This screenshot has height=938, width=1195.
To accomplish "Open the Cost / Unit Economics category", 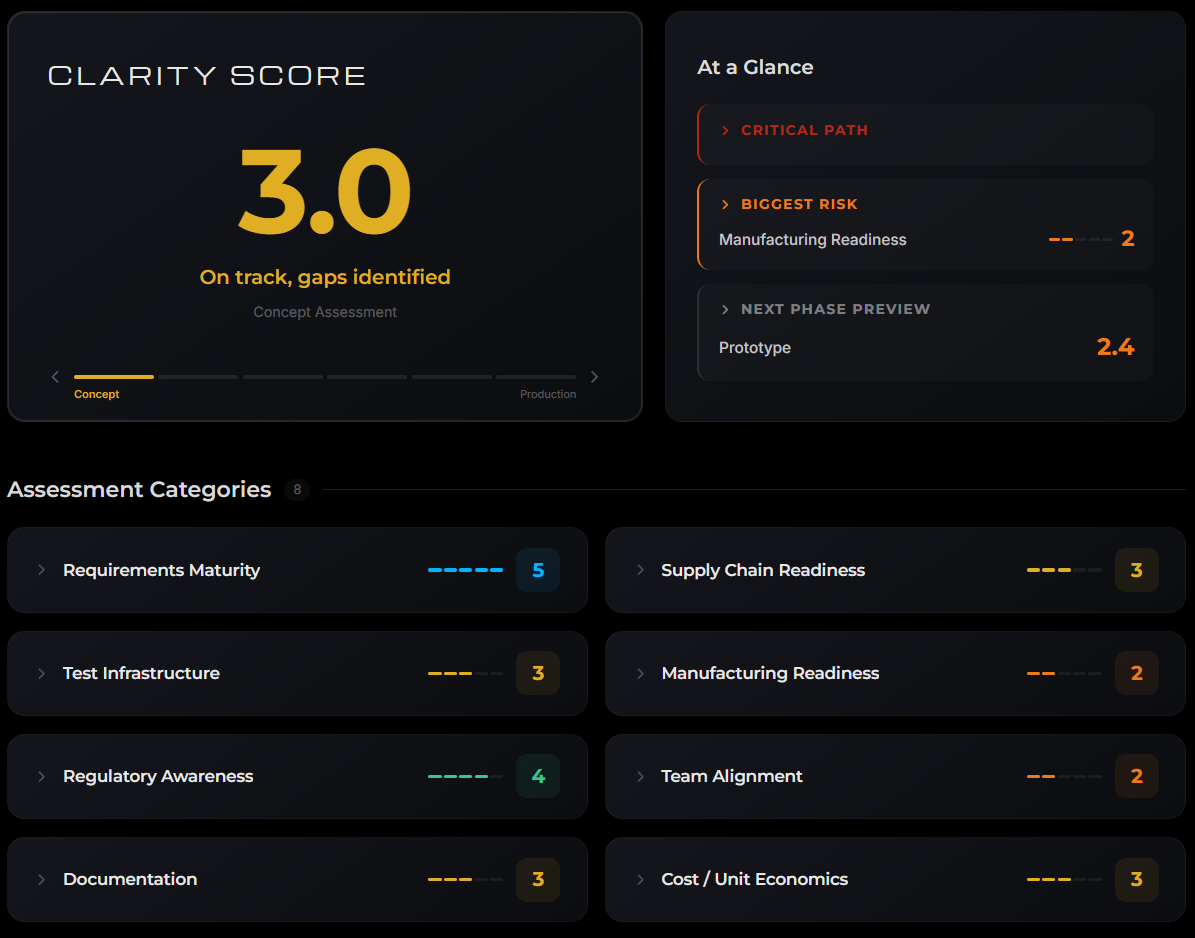I will 754,880.
